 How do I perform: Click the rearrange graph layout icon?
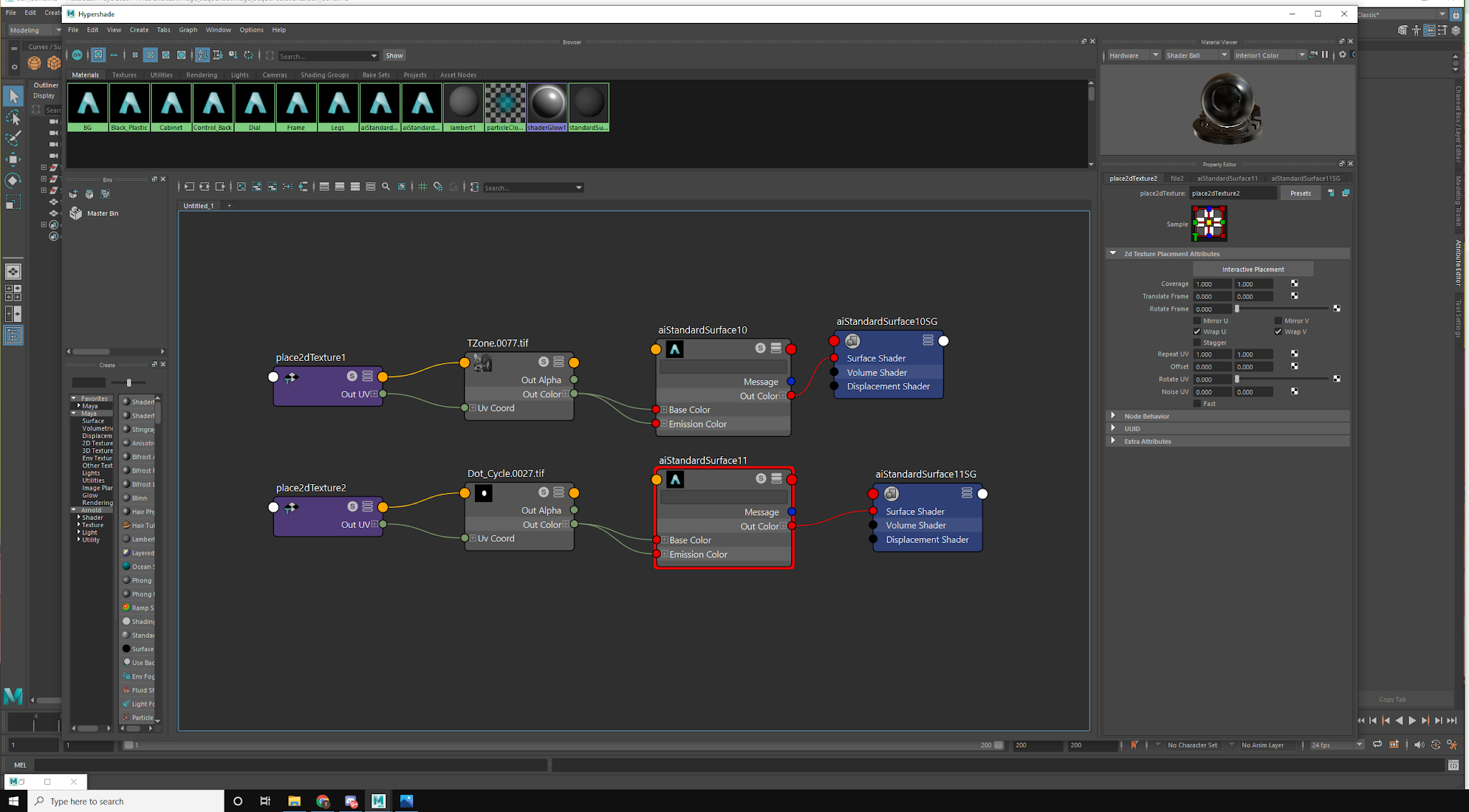point(242,187)
